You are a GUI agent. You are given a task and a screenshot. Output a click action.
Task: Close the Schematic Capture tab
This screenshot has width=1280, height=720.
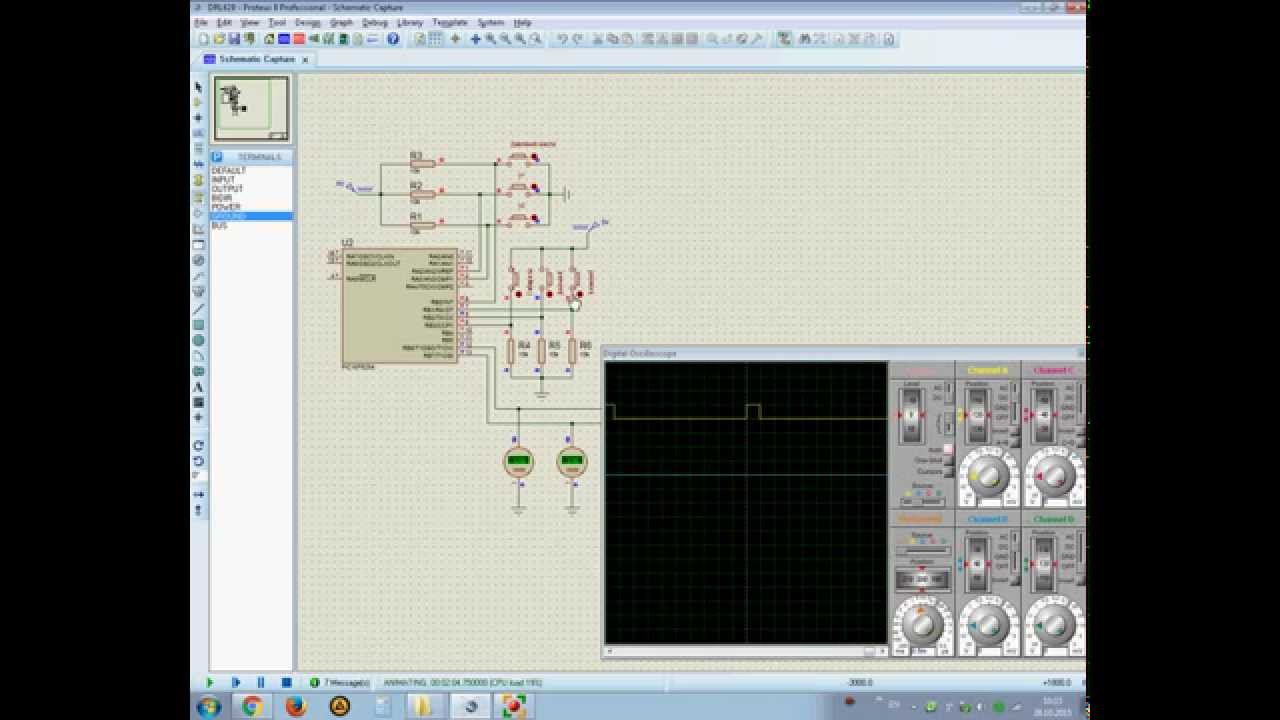tap(306, 59)
